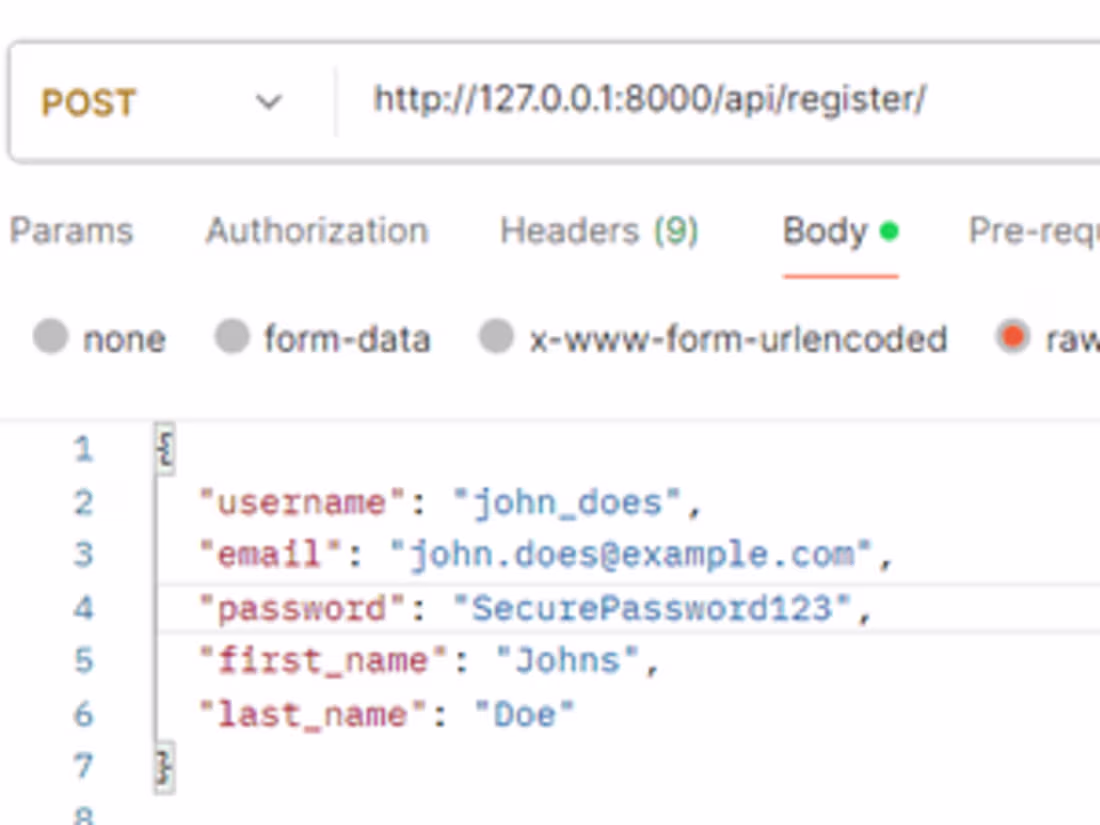Collapse the JSON body using line 1 fold marker
Image resolution: width=1100 pixels, height=825 pixels.
[163, 448]
